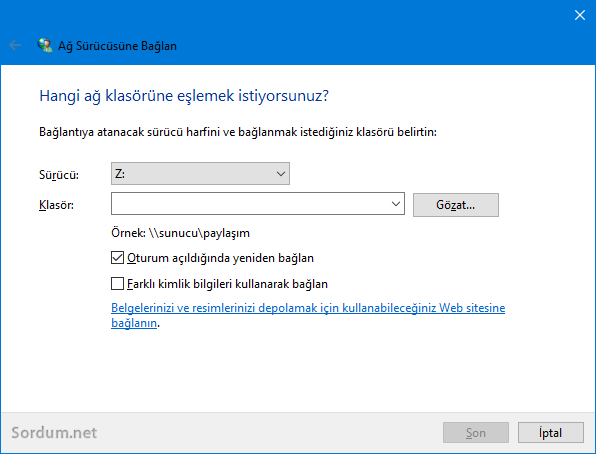This screenshot has width=596, height=454.
Task: Click the network drive globe icon
Action: point(45,45)
